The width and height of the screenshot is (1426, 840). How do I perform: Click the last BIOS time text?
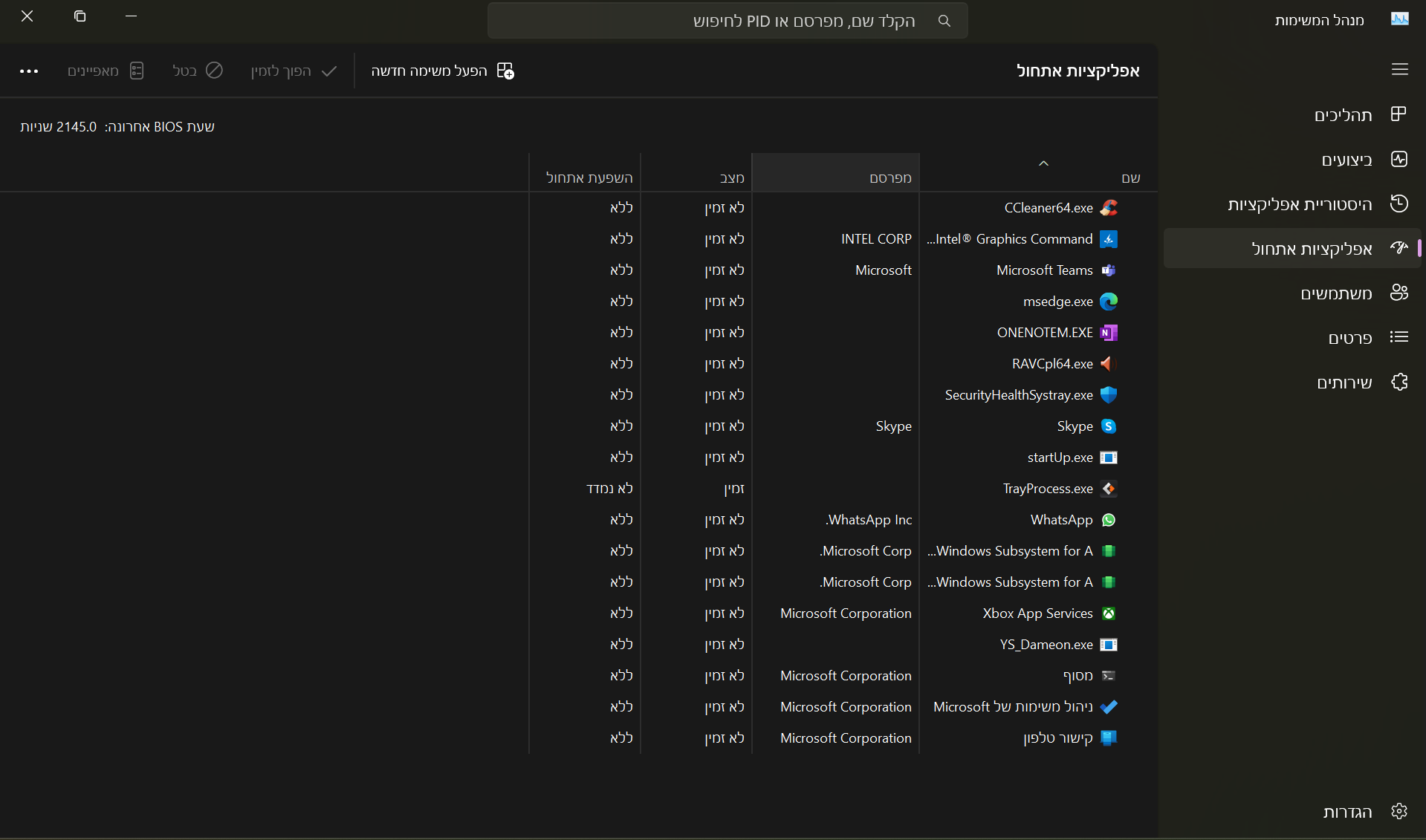[x=117, y=127]
